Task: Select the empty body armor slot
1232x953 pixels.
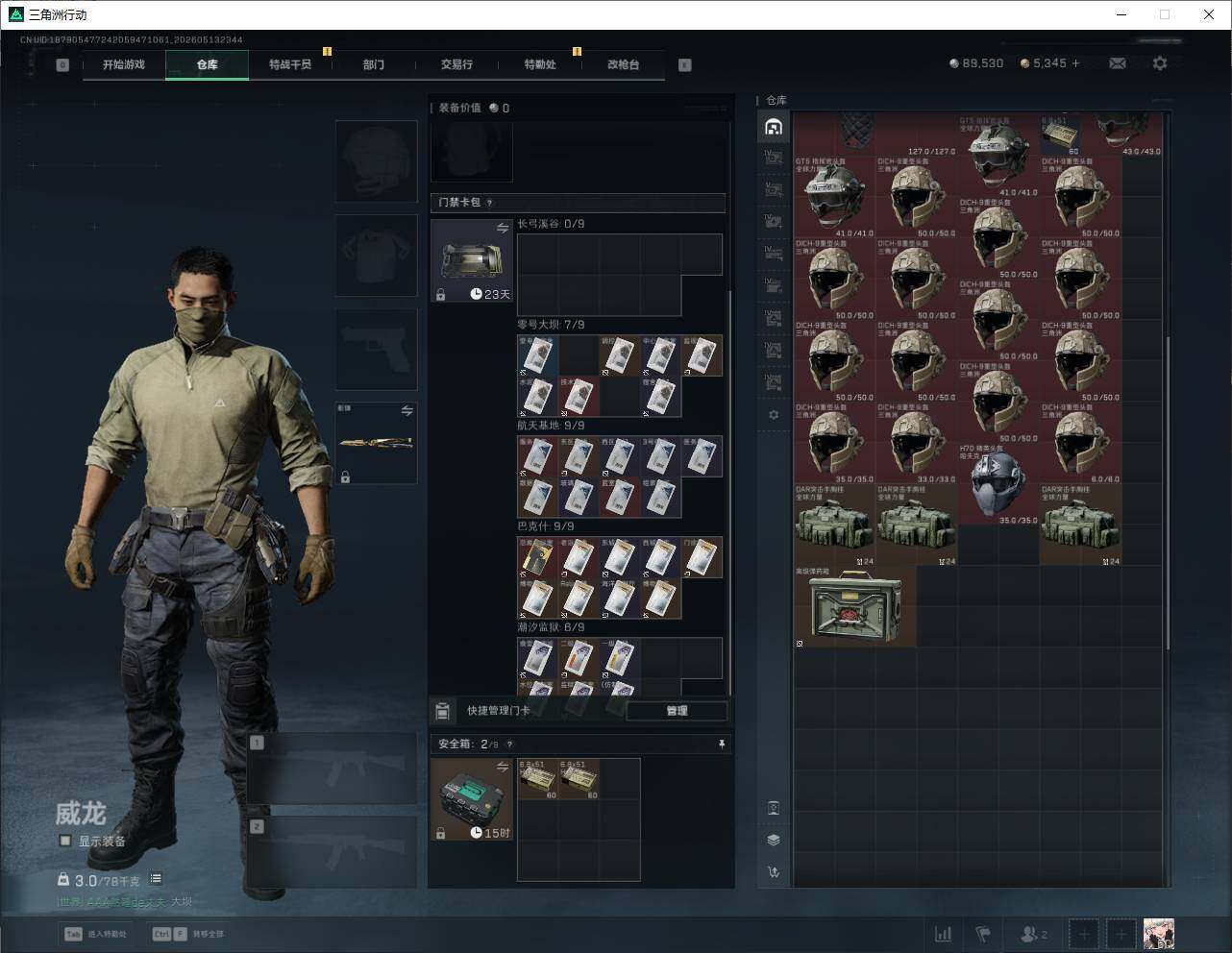Action: (377, 256)
